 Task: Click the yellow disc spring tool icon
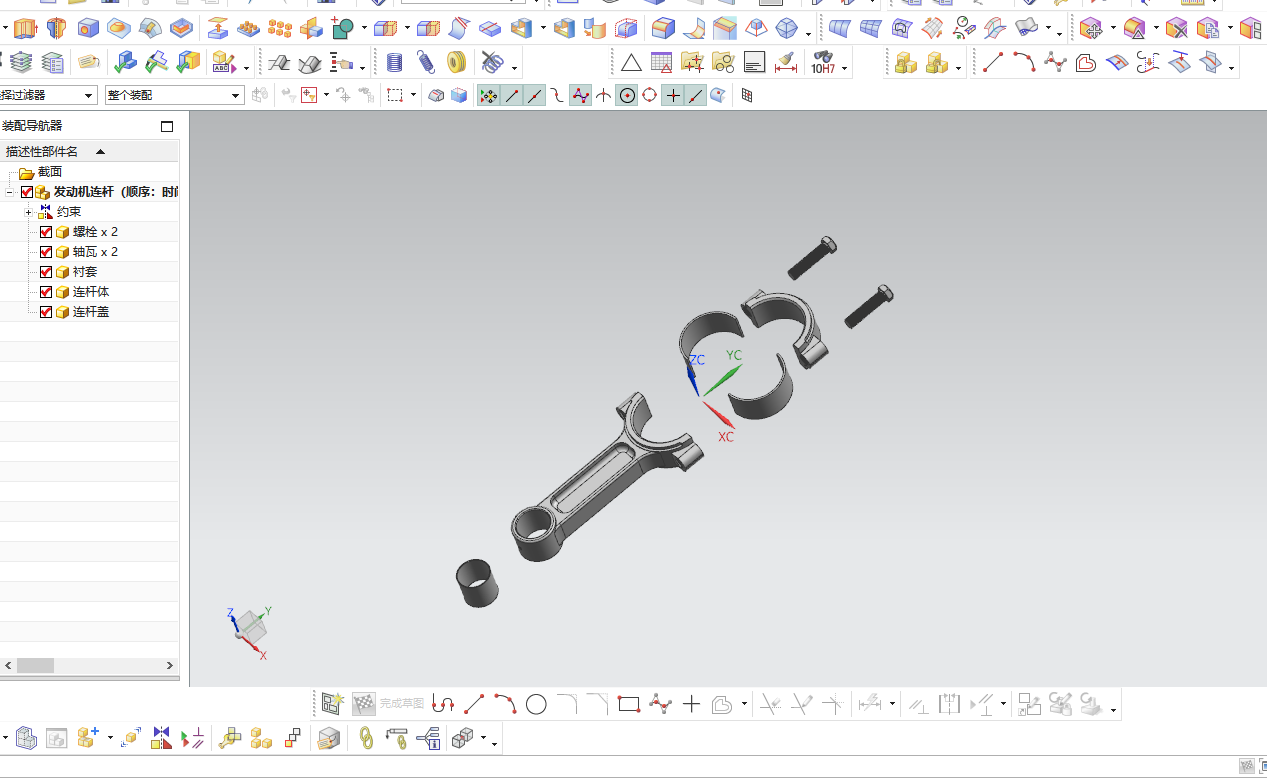click(x=457, y=63)
